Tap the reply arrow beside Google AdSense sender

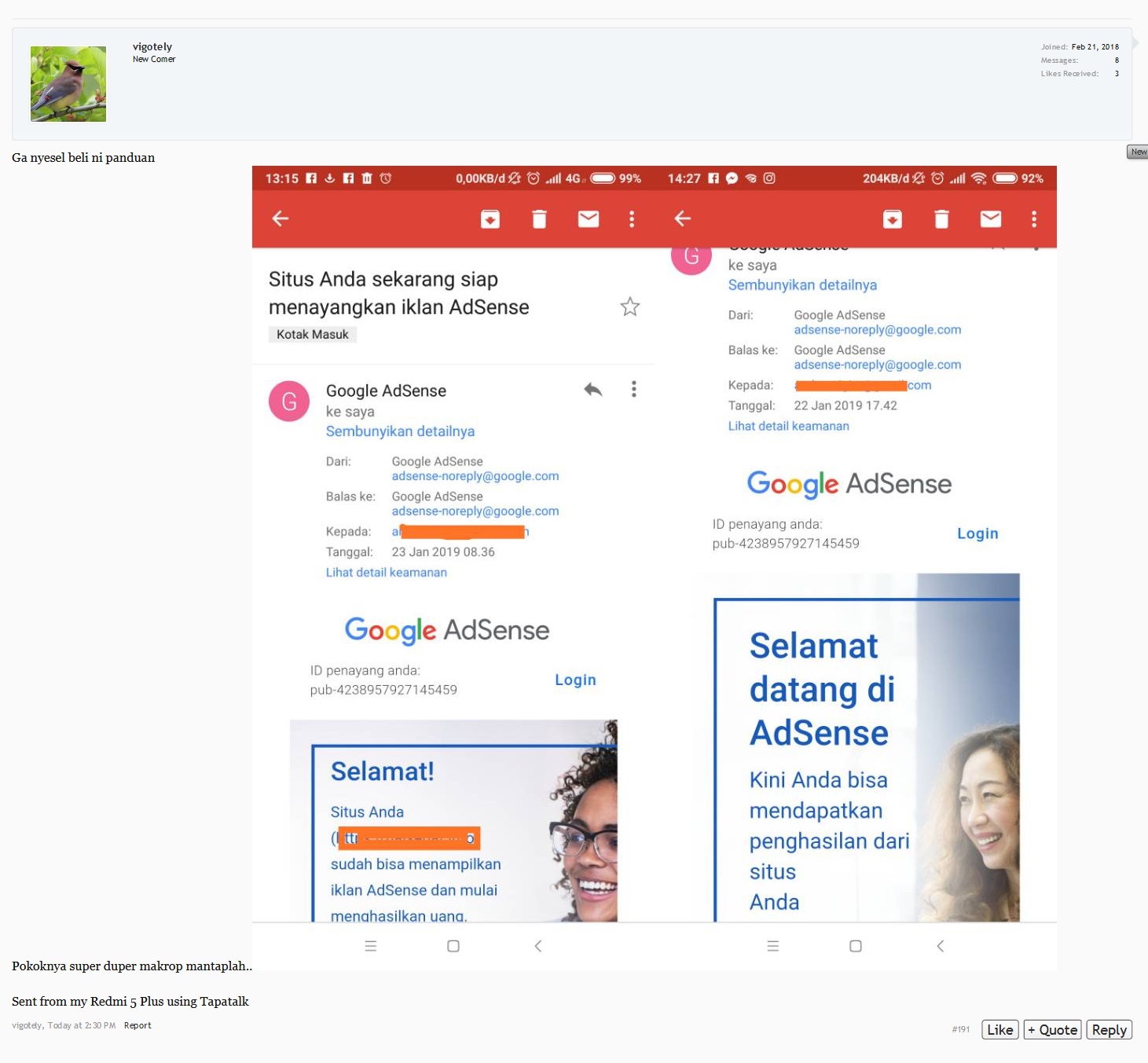point(593,389)
